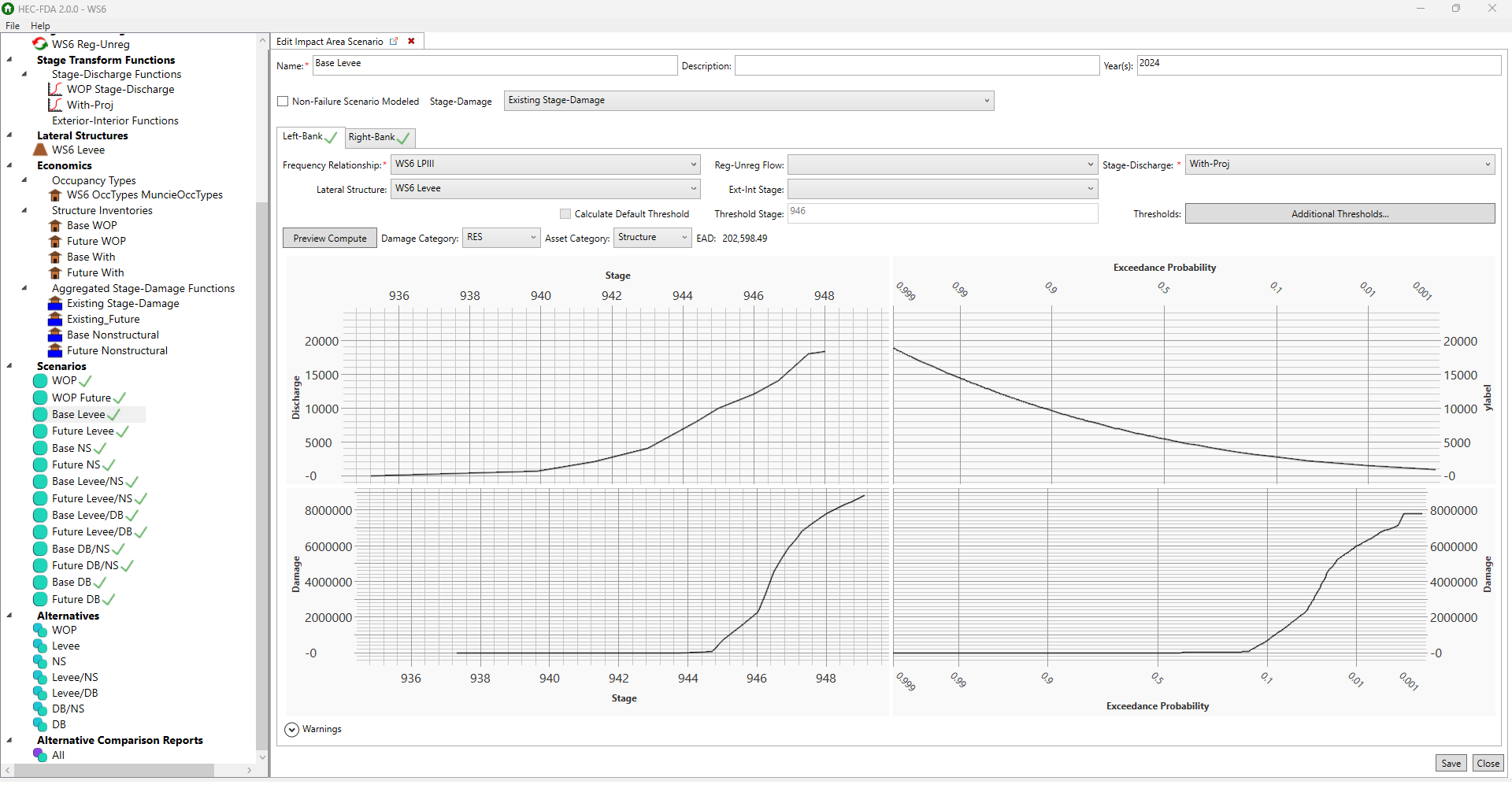Pop out the Edit Impact Area Scenario tab
This screenshot has height=803, width=1512.
click(394, 42)
